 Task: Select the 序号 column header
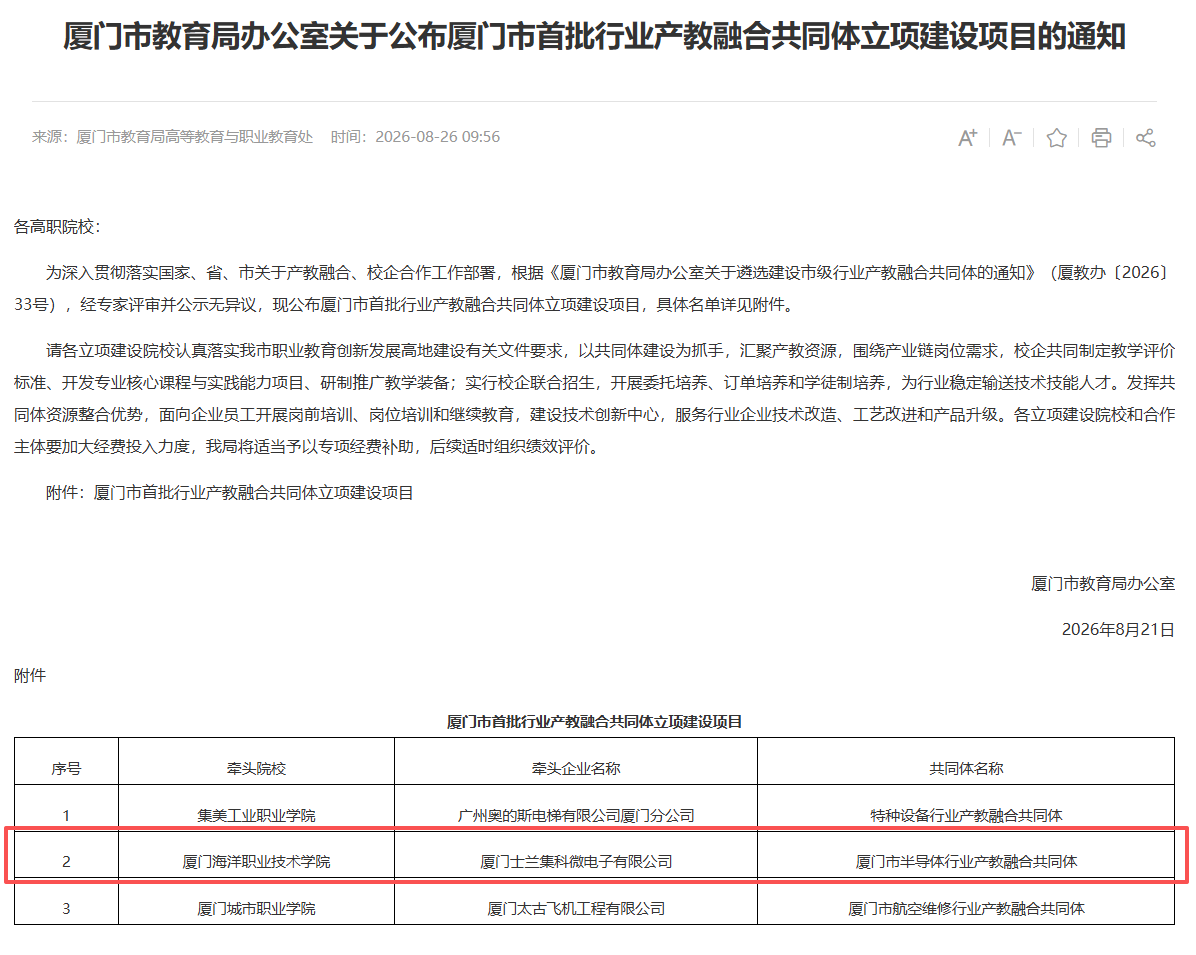tap(66, 769)
